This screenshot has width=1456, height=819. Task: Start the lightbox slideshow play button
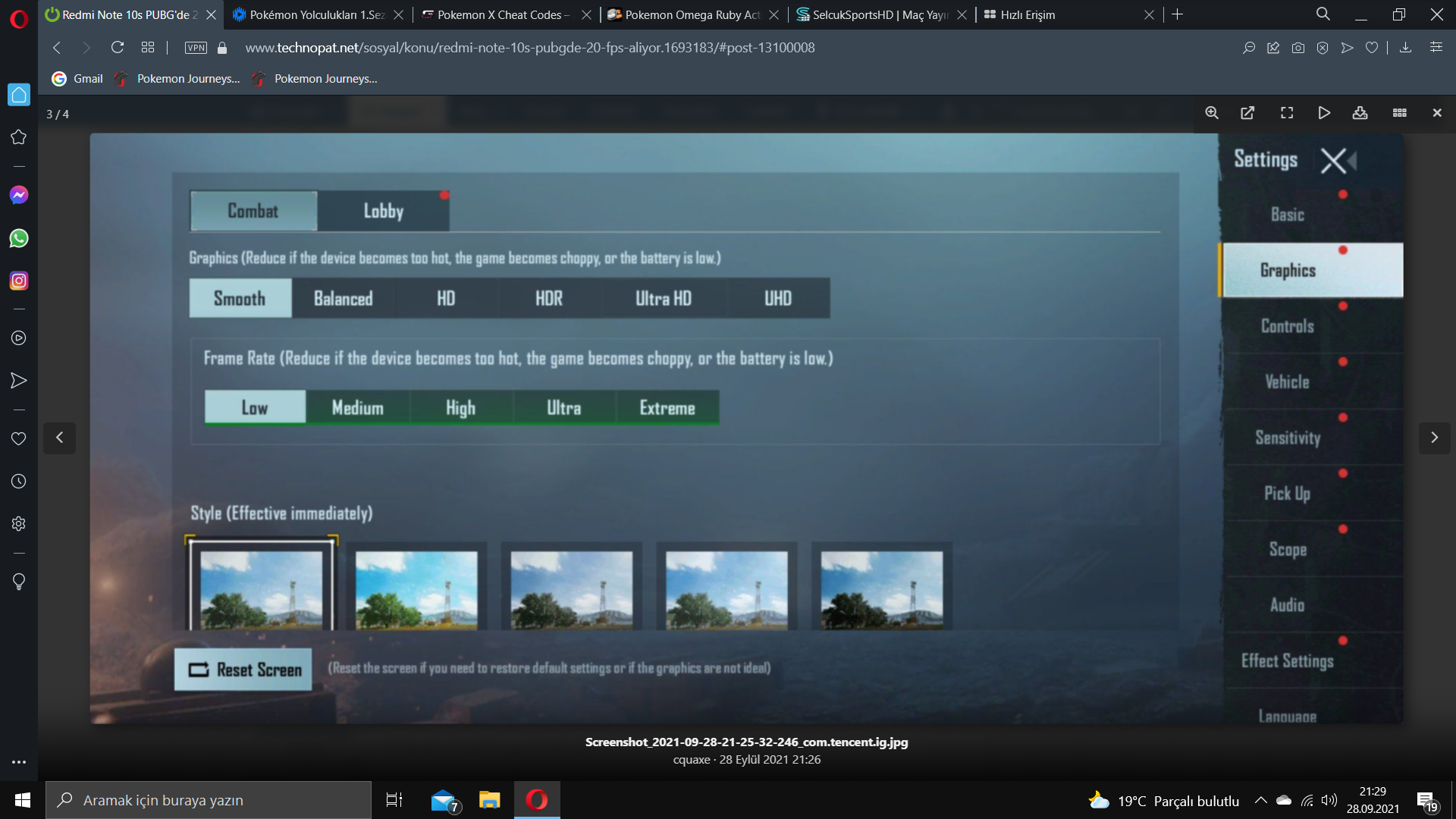1324,113
